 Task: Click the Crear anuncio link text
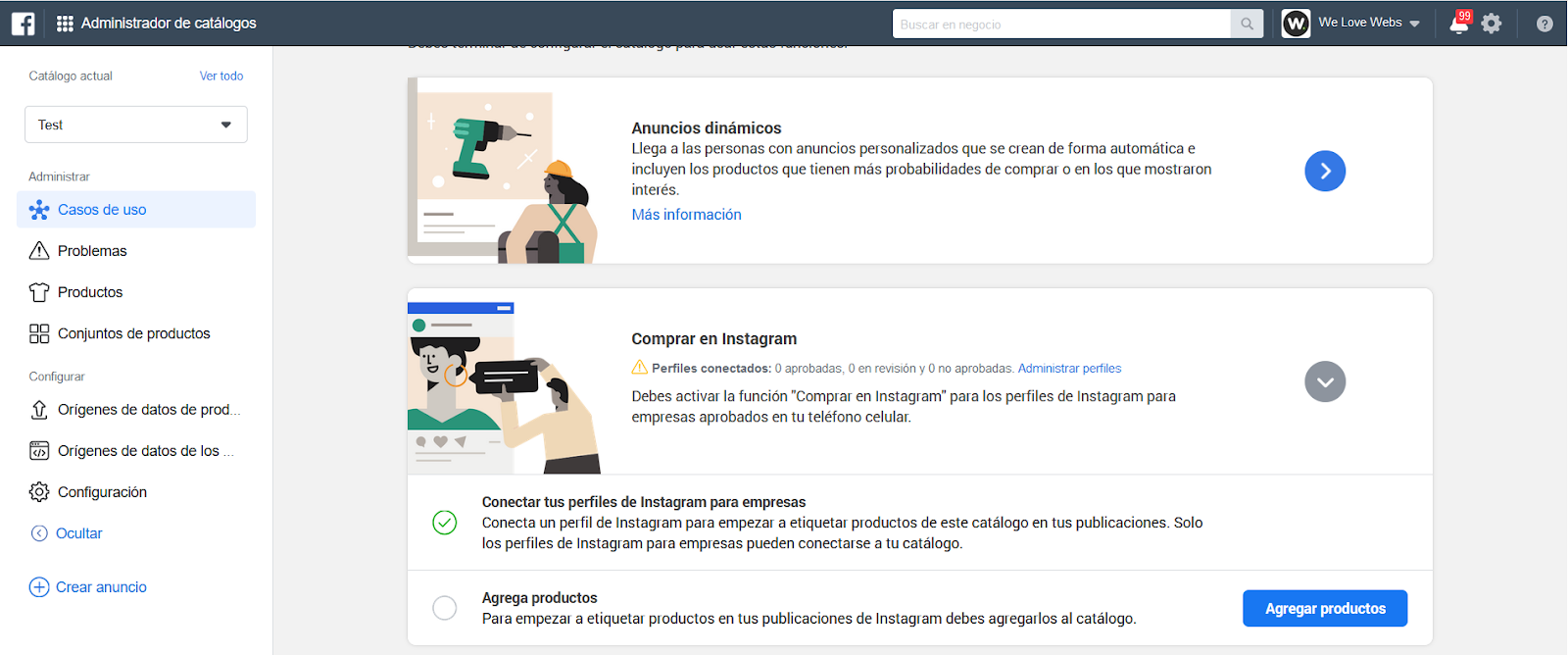point(101,587)
